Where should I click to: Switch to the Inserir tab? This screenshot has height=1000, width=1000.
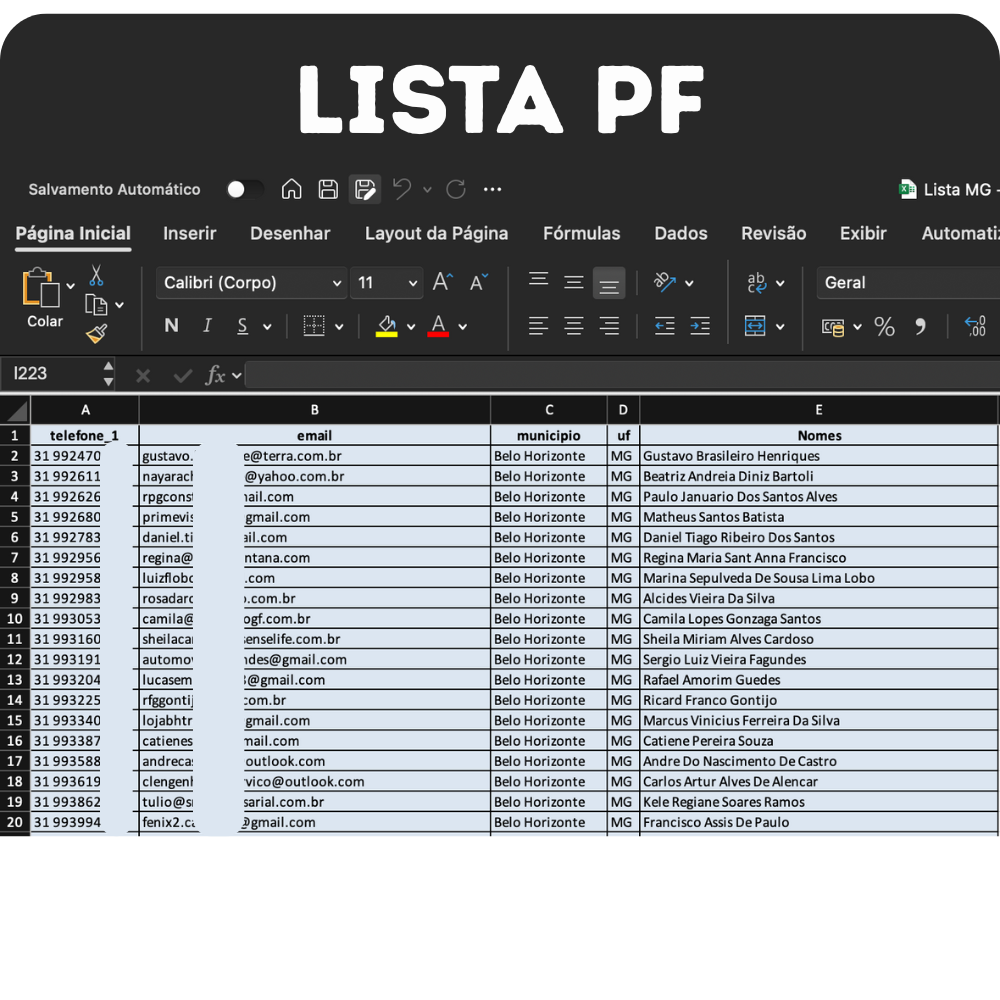point(190,233)
